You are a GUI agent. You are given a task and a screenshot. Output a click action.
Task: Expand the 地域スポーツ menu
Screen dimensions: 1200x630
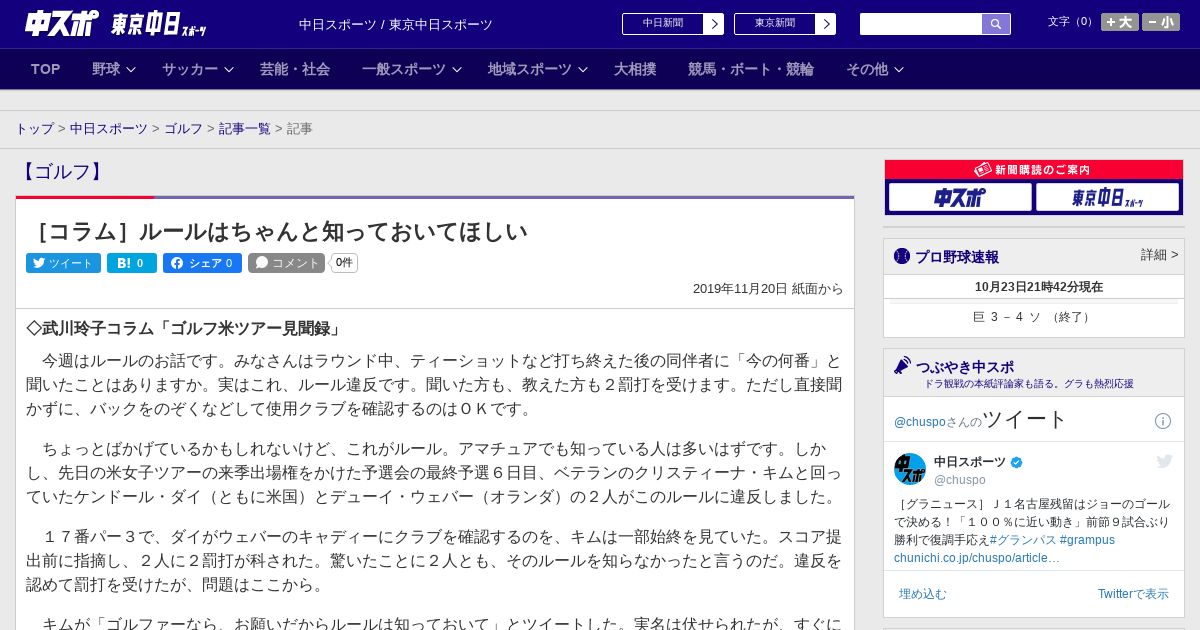tap(538, 69)
